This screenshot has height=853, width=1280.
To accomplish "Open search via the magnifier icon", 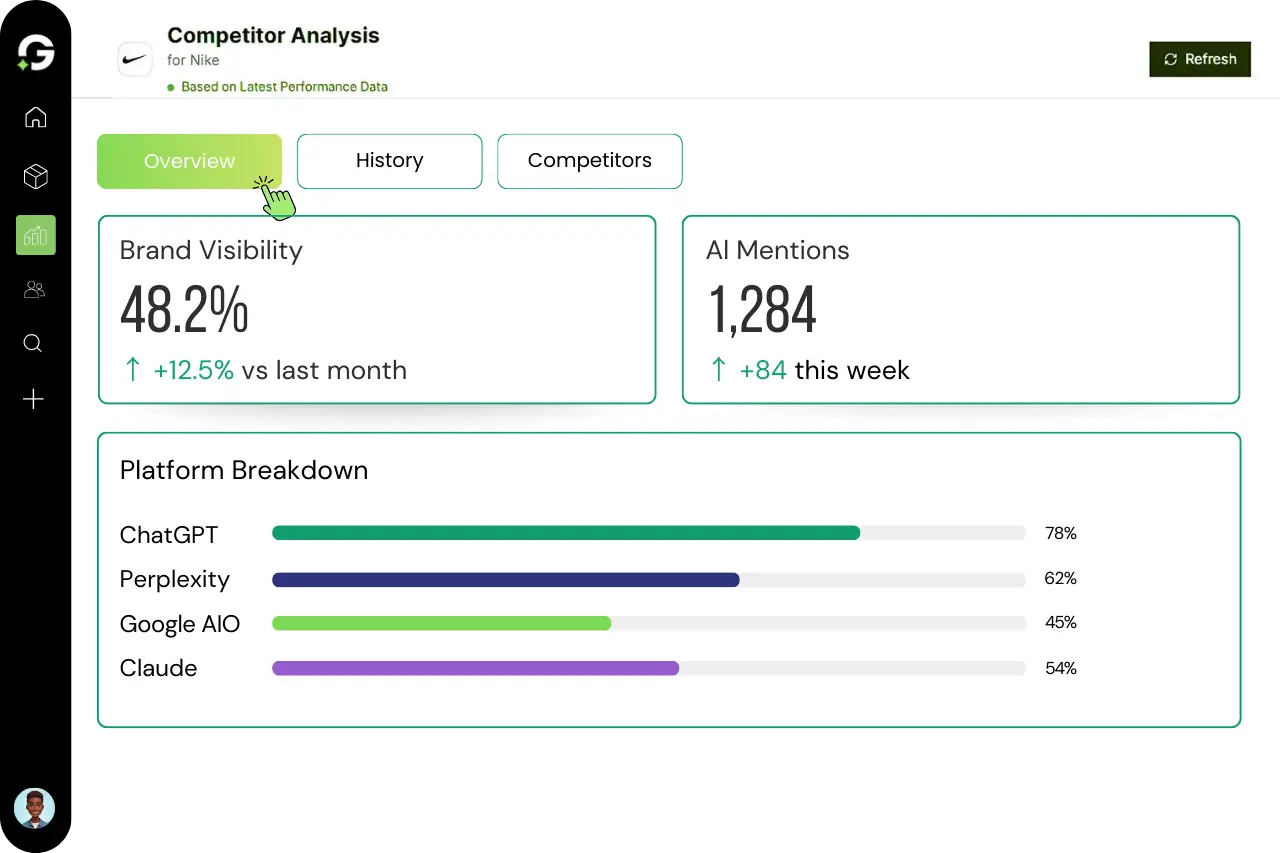I will (33, 343).
